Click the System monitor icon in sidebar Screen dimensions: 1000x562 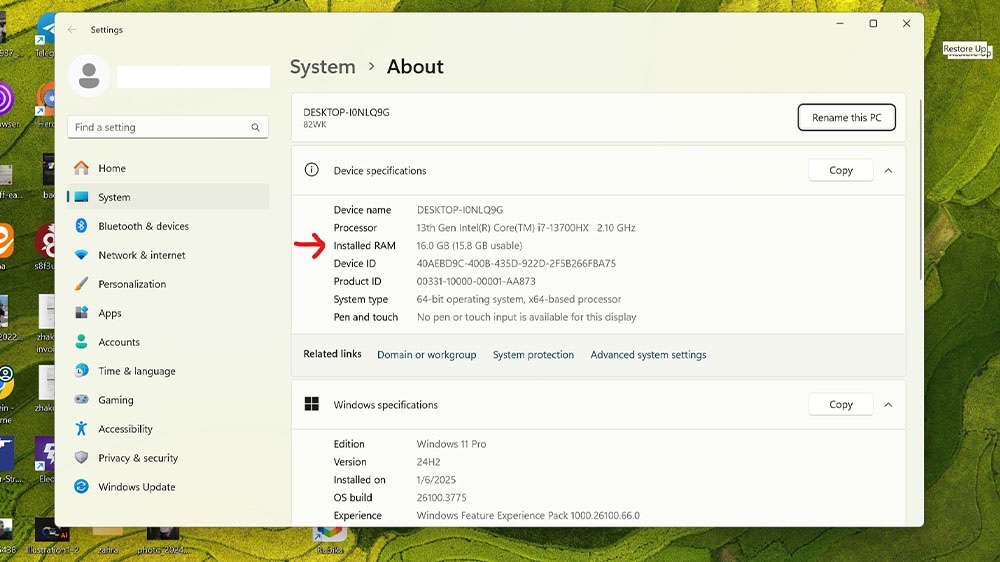point(81,197)
